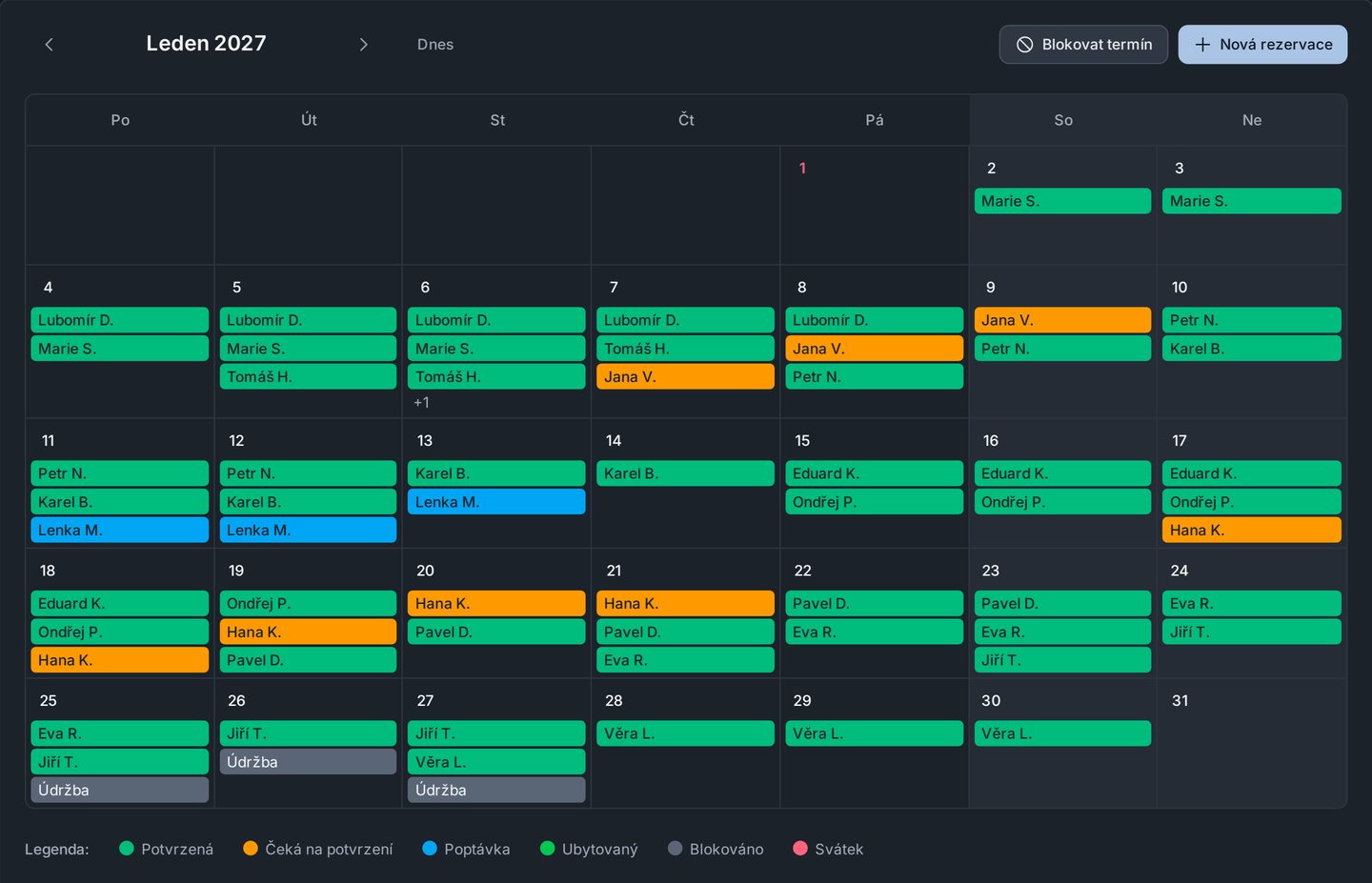
Task: Select Hana K. reservation on January 18
Action: click(x=120, y=660)
